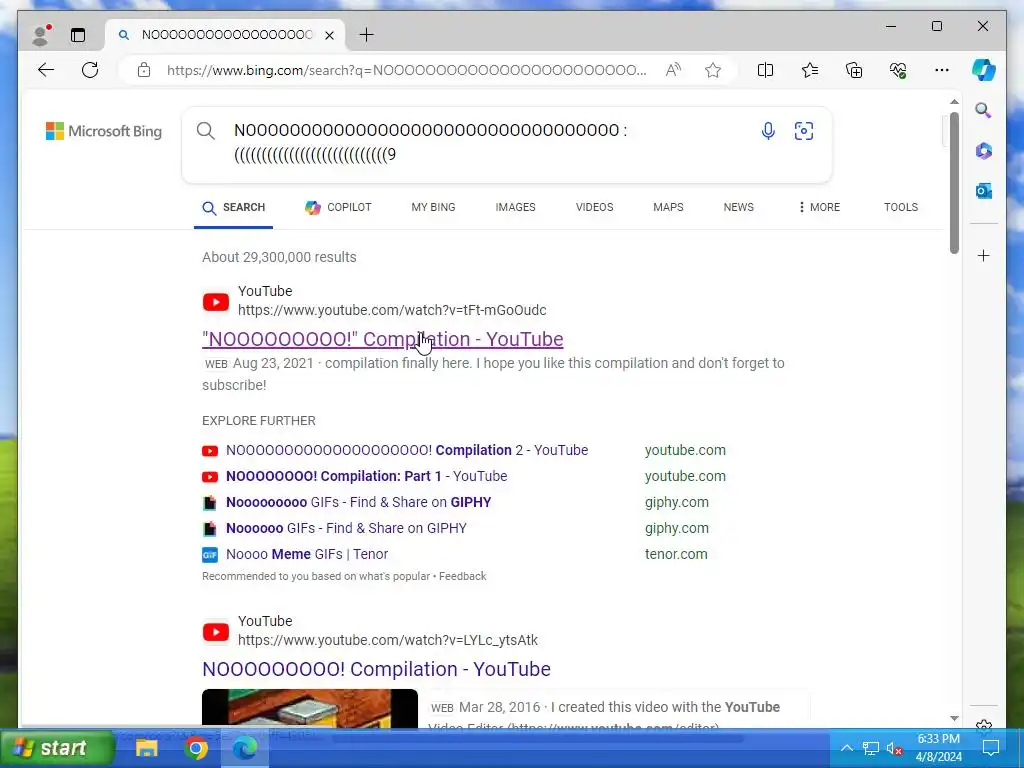The image size is (1024, 768).
Task: Go to Microsoft Bing home logo
Action: [104, 131]
